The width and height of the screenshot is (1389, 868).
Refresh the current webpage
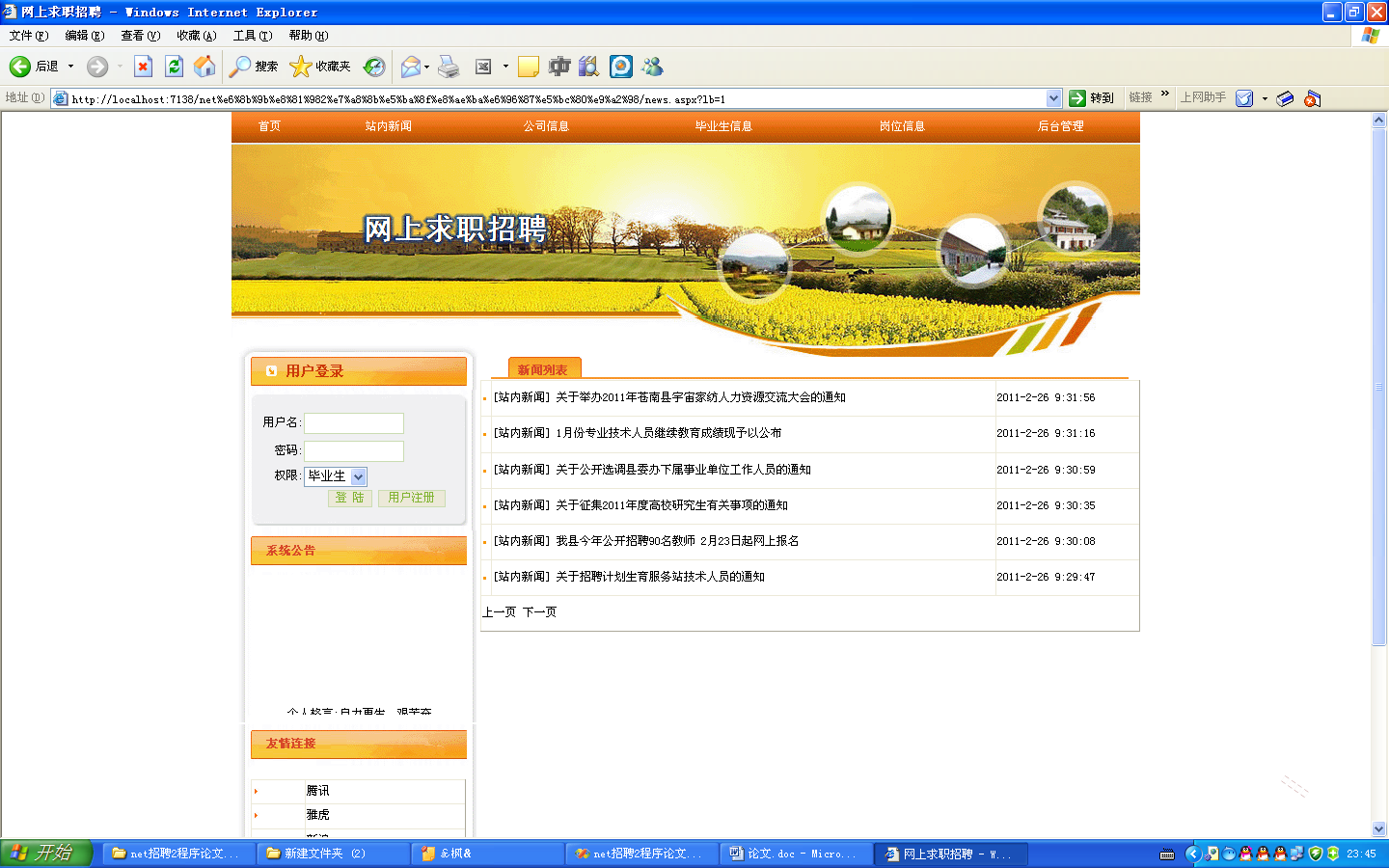(x=174, y=66)
